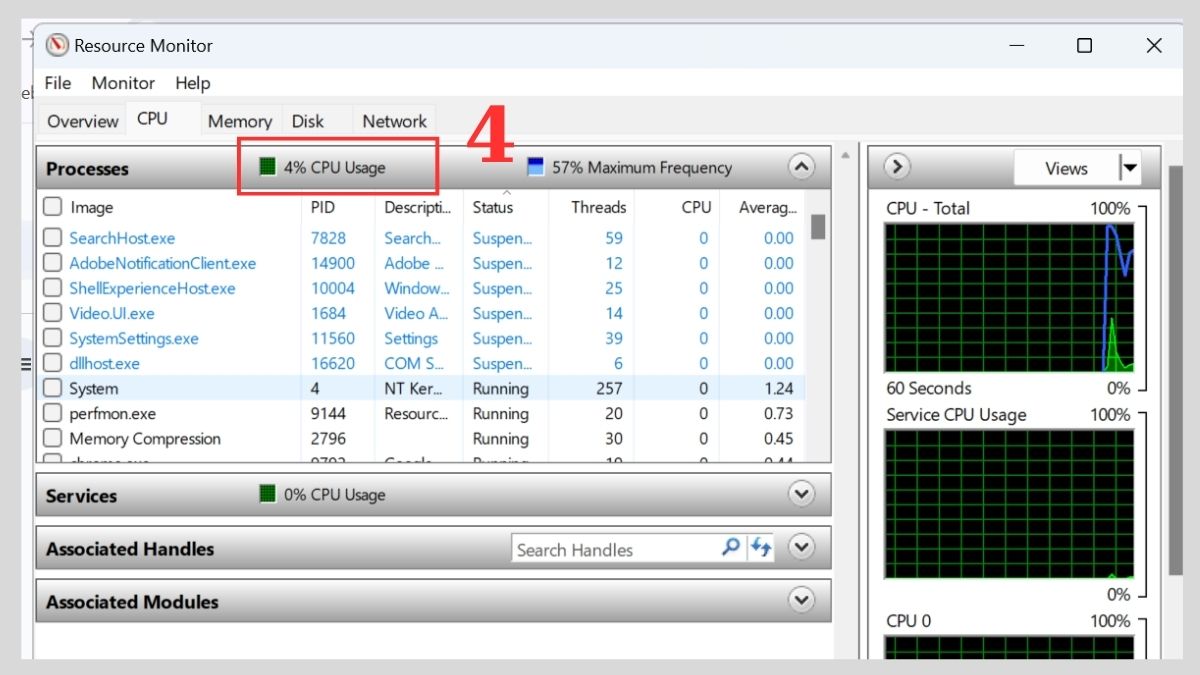Image resolution: width=1200 pixels, height=675 pixels.
Task: Open the Monitor menu
Action: 122,83
